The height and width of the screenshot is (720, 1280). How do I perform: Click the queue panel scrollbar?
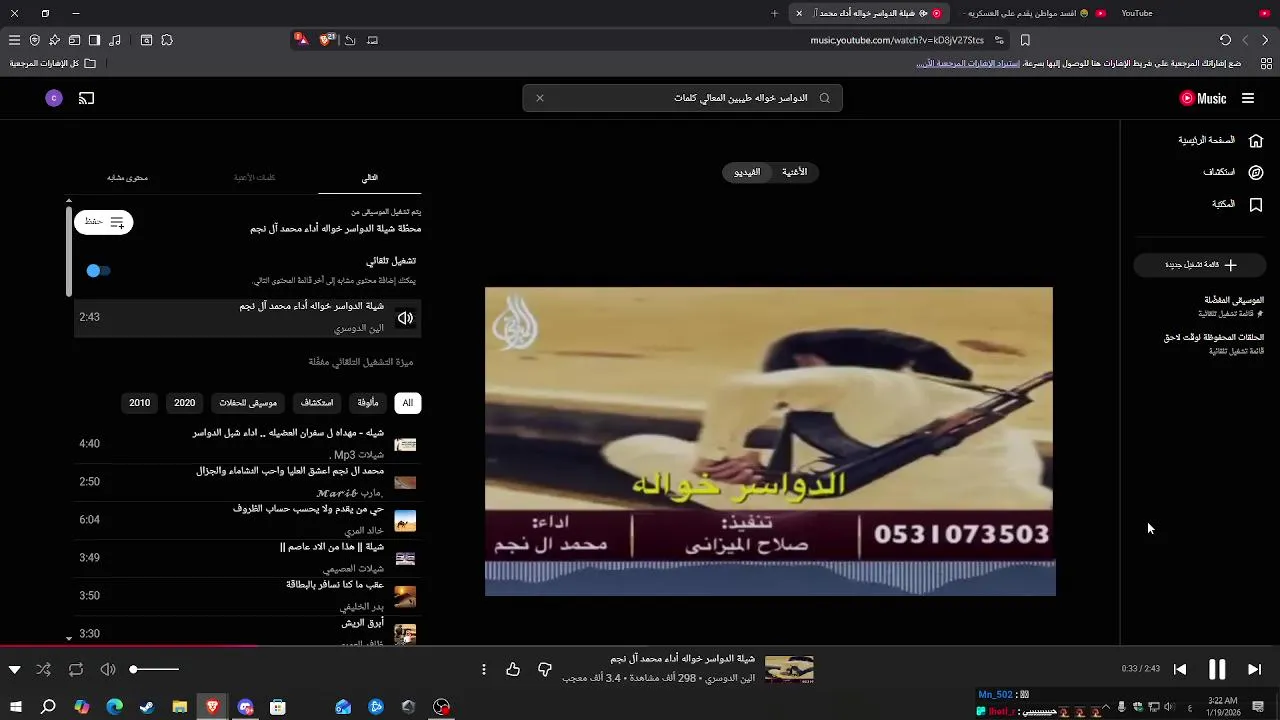tap(69, 250)
